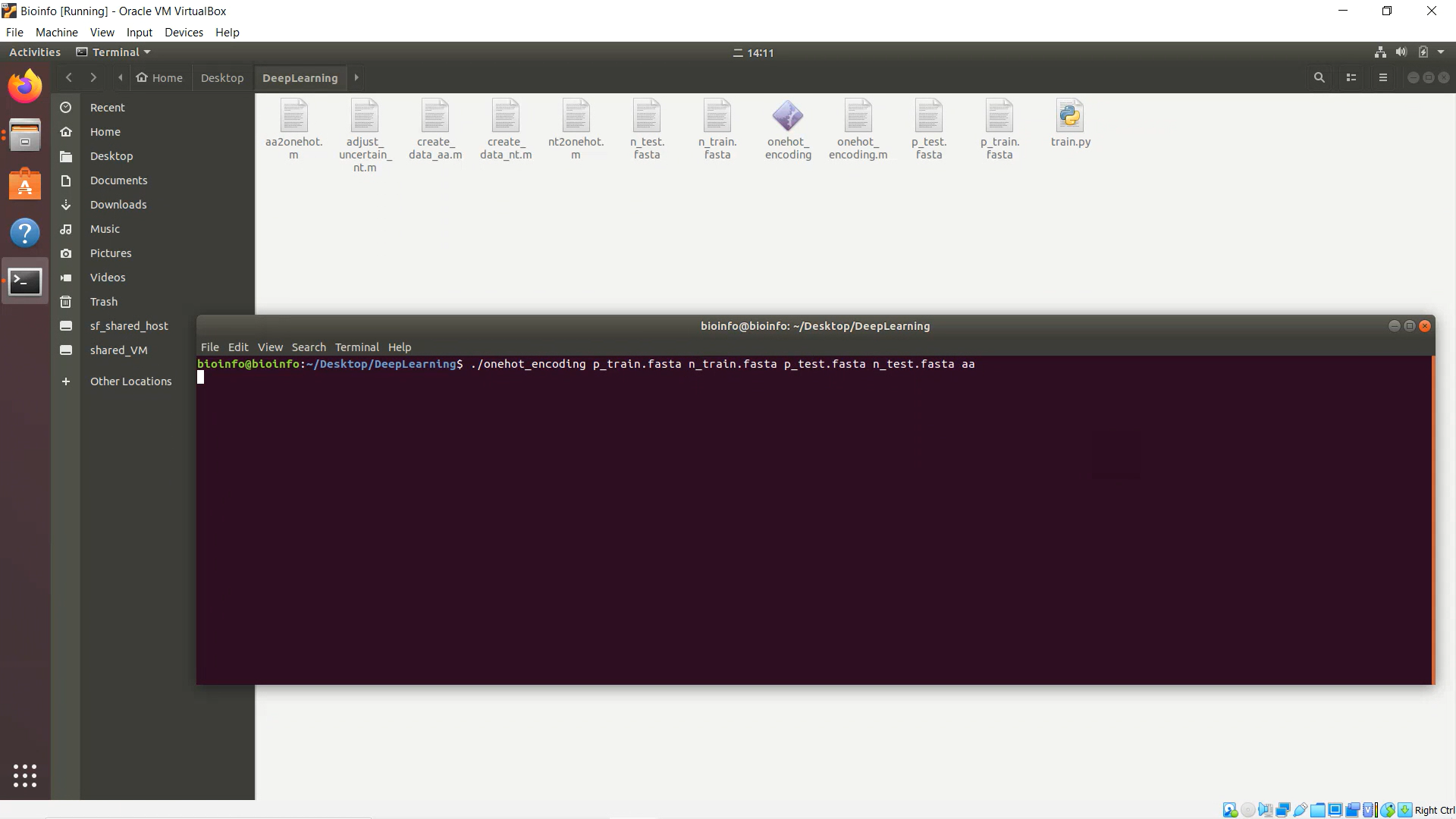This screenshot has width=1456, height=819.
Task: Add Other Locations from sidebar
Action: (130, 381)
